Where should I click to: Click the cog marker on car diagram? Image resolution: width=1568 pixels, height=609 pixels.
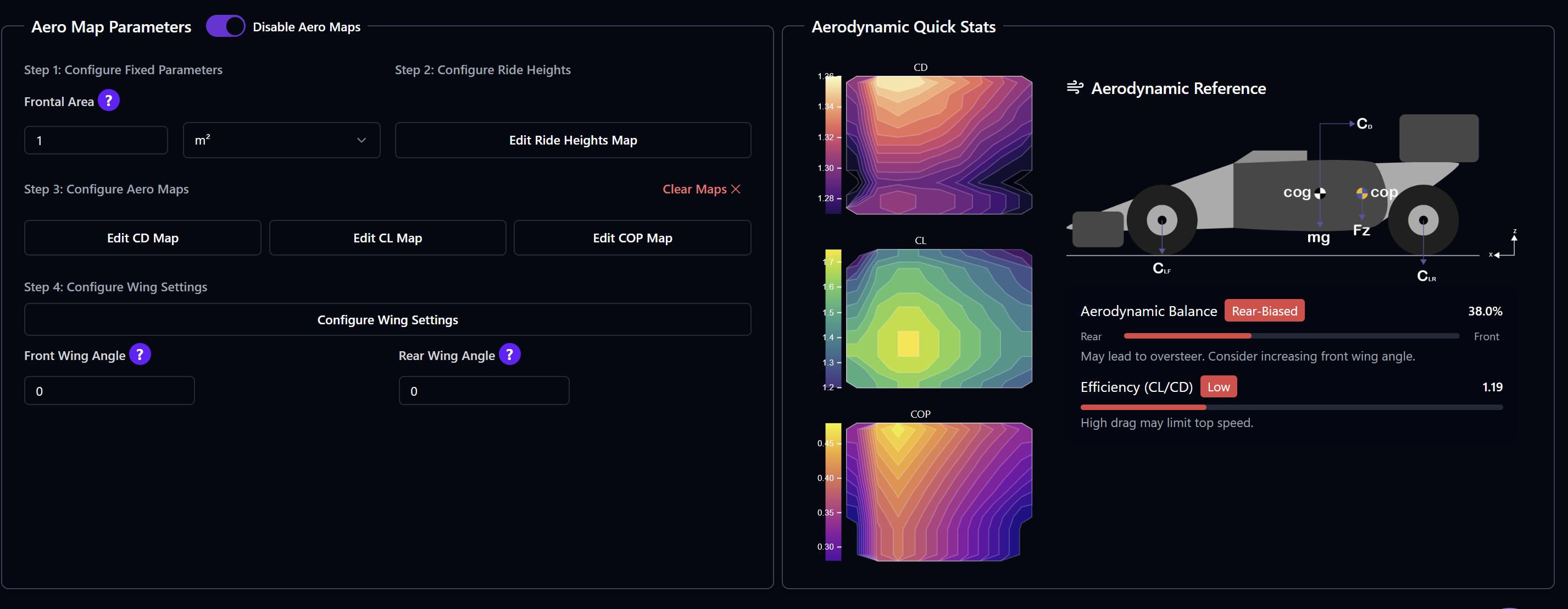(1320, 193)
